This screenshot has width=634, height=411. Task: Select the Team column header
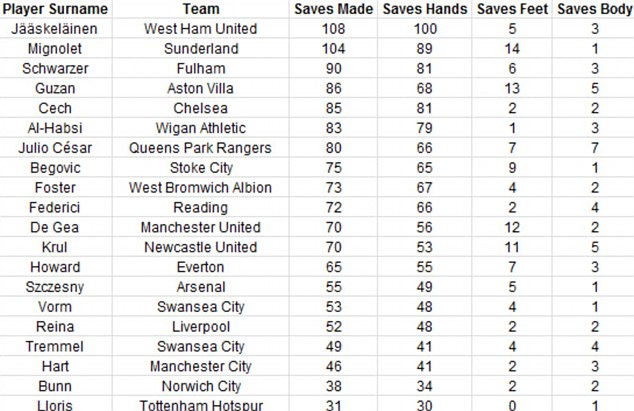coord(201,9)
